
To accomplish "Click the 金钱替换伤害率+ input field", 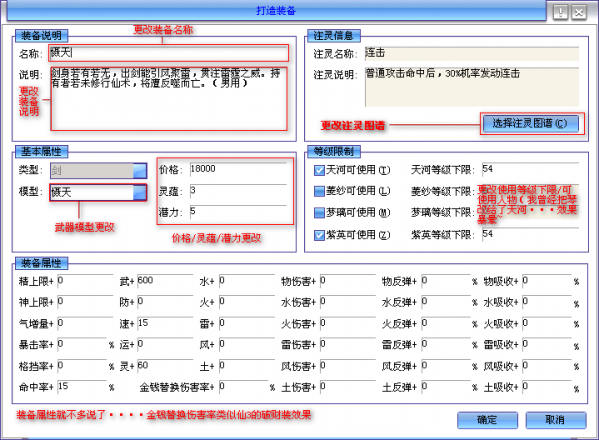I will (244, 387).
